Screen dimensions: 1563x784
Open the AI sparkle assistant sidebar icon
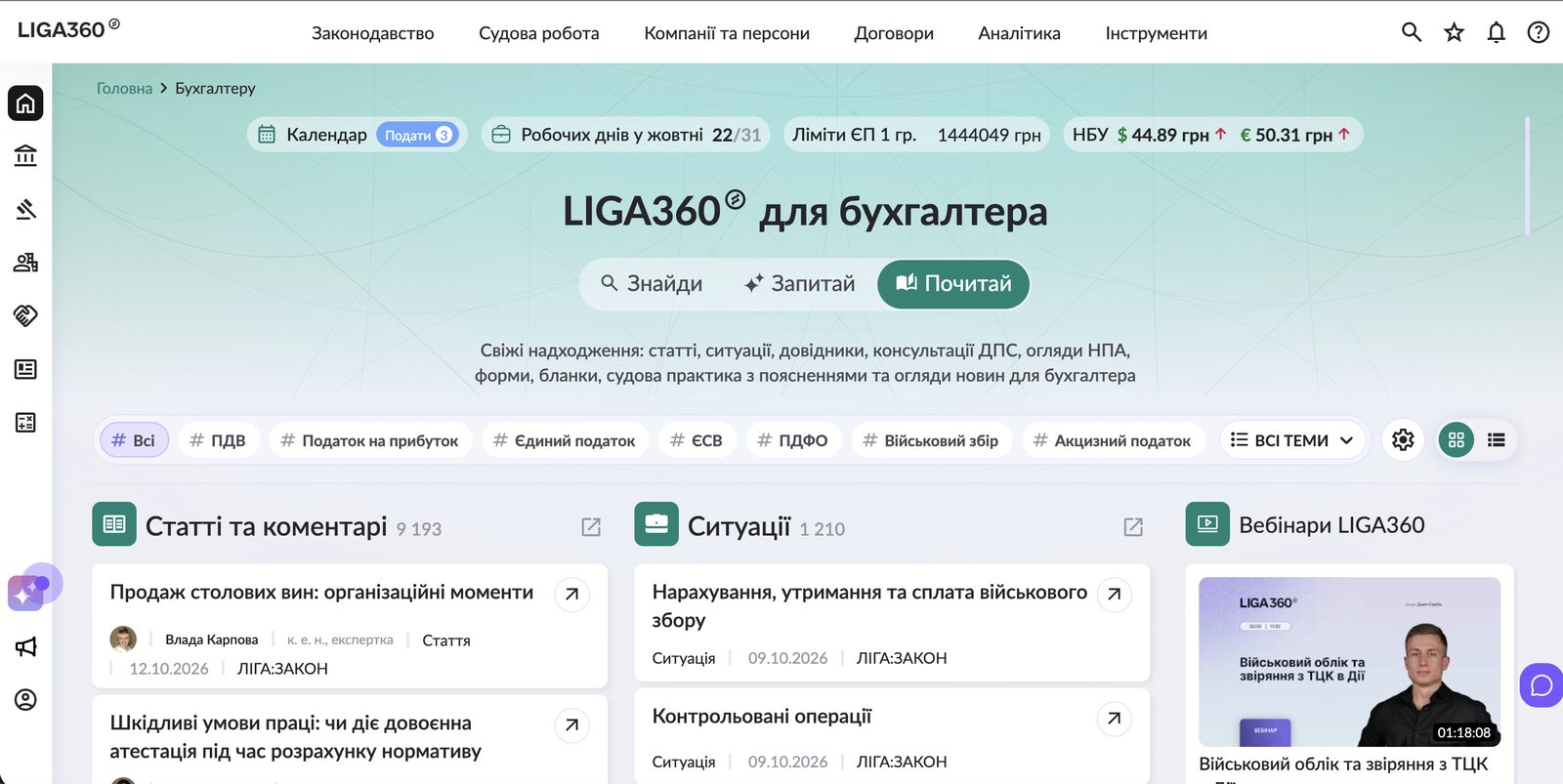click(x=26, y=592)
